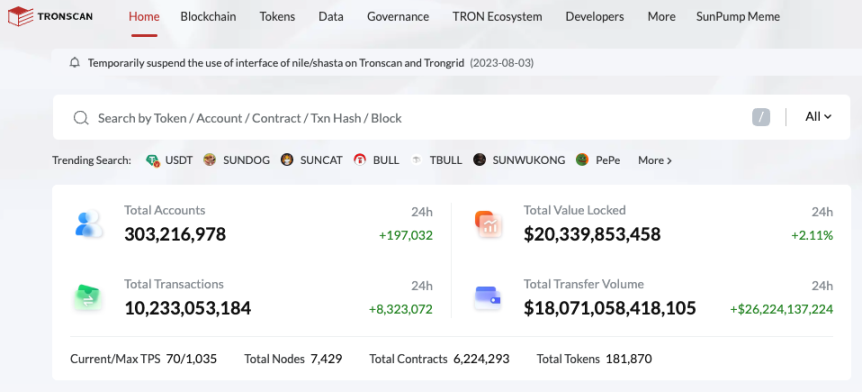Expand More trending searches

655,161
